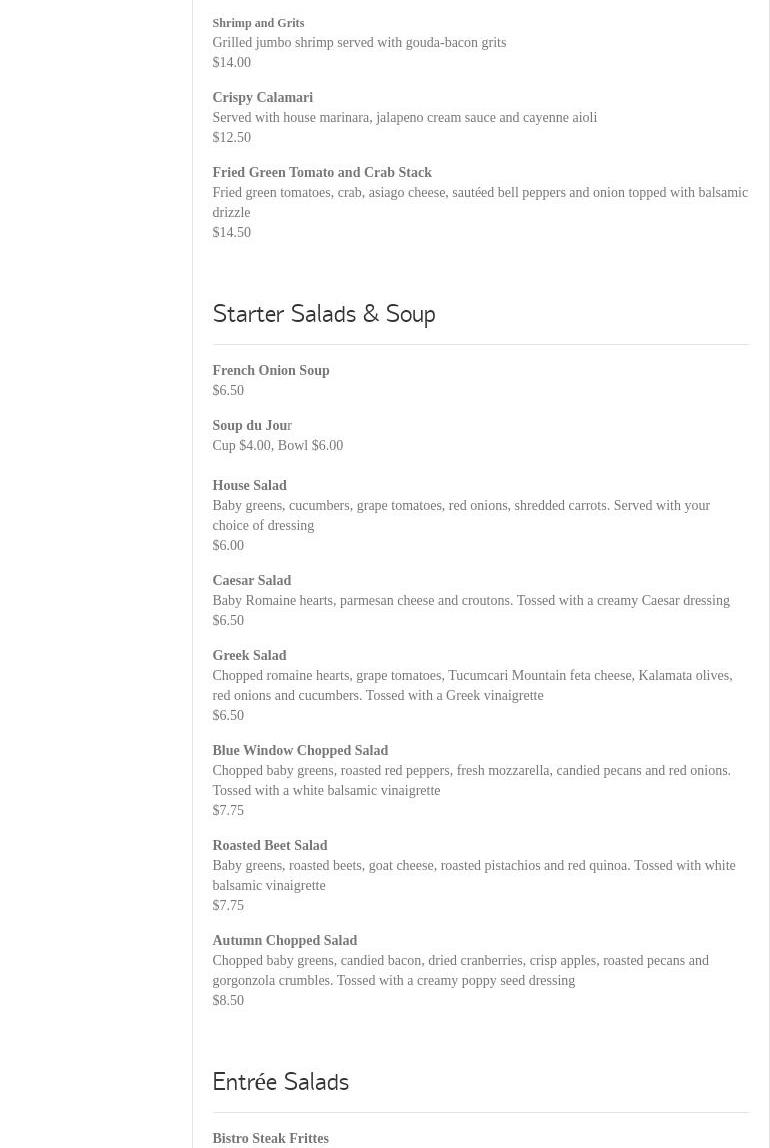
Task: Click the Caesar Salad description text
Action: pos(470,600)
